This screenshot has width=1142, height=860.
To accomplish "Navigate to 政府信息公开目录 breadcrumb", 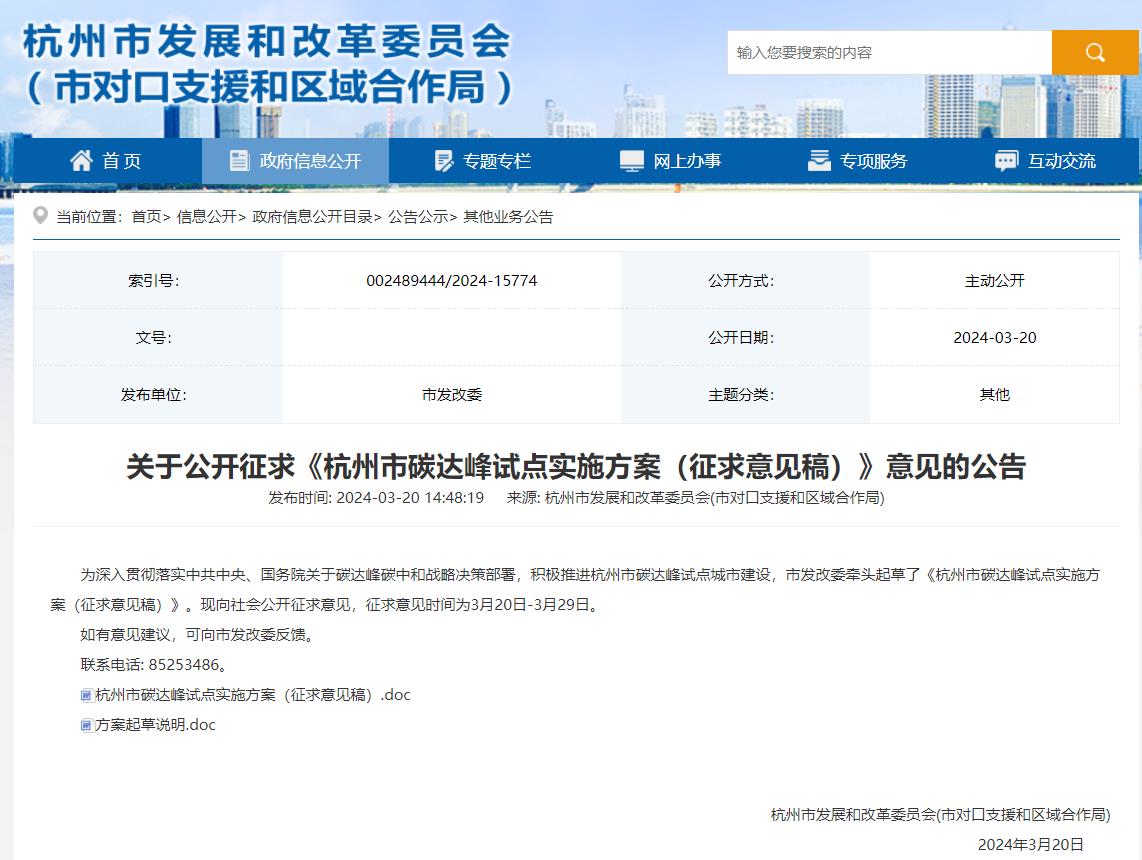I will [x=312, y=217].
